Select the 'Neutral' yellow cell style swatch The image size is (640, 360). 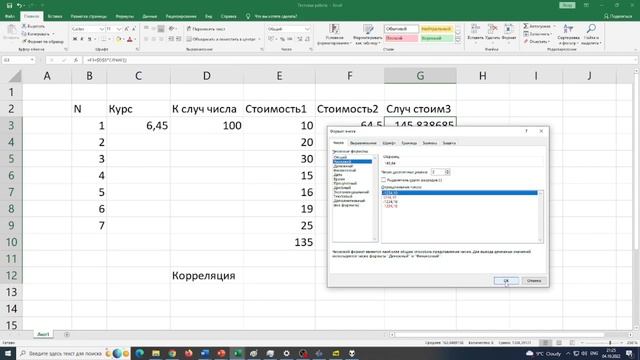pyautogui.click(x=437, y=29)
